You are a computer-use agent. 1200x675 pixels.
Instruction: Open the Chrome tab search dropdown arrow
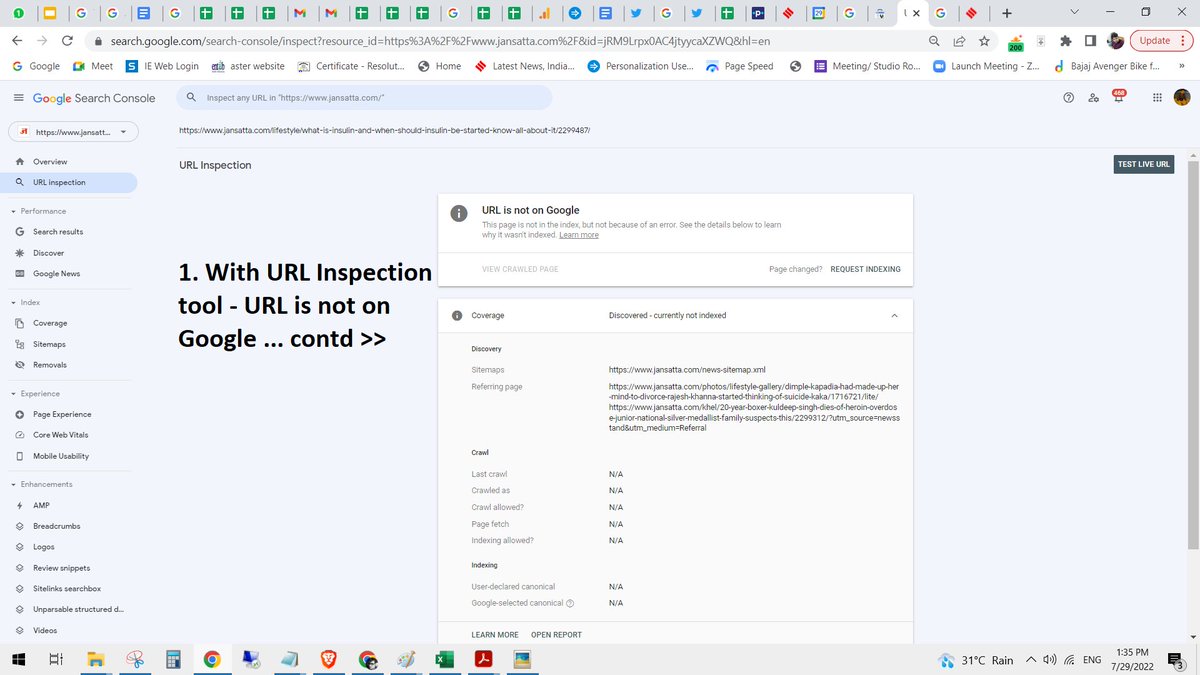[x=1074, y=12]
